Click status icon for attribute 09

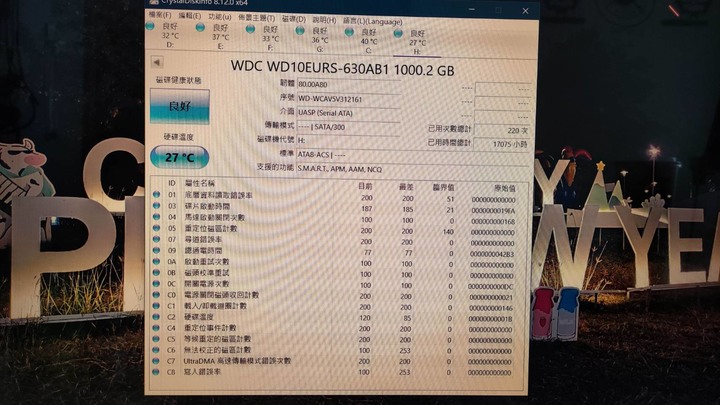coord(157,250)
